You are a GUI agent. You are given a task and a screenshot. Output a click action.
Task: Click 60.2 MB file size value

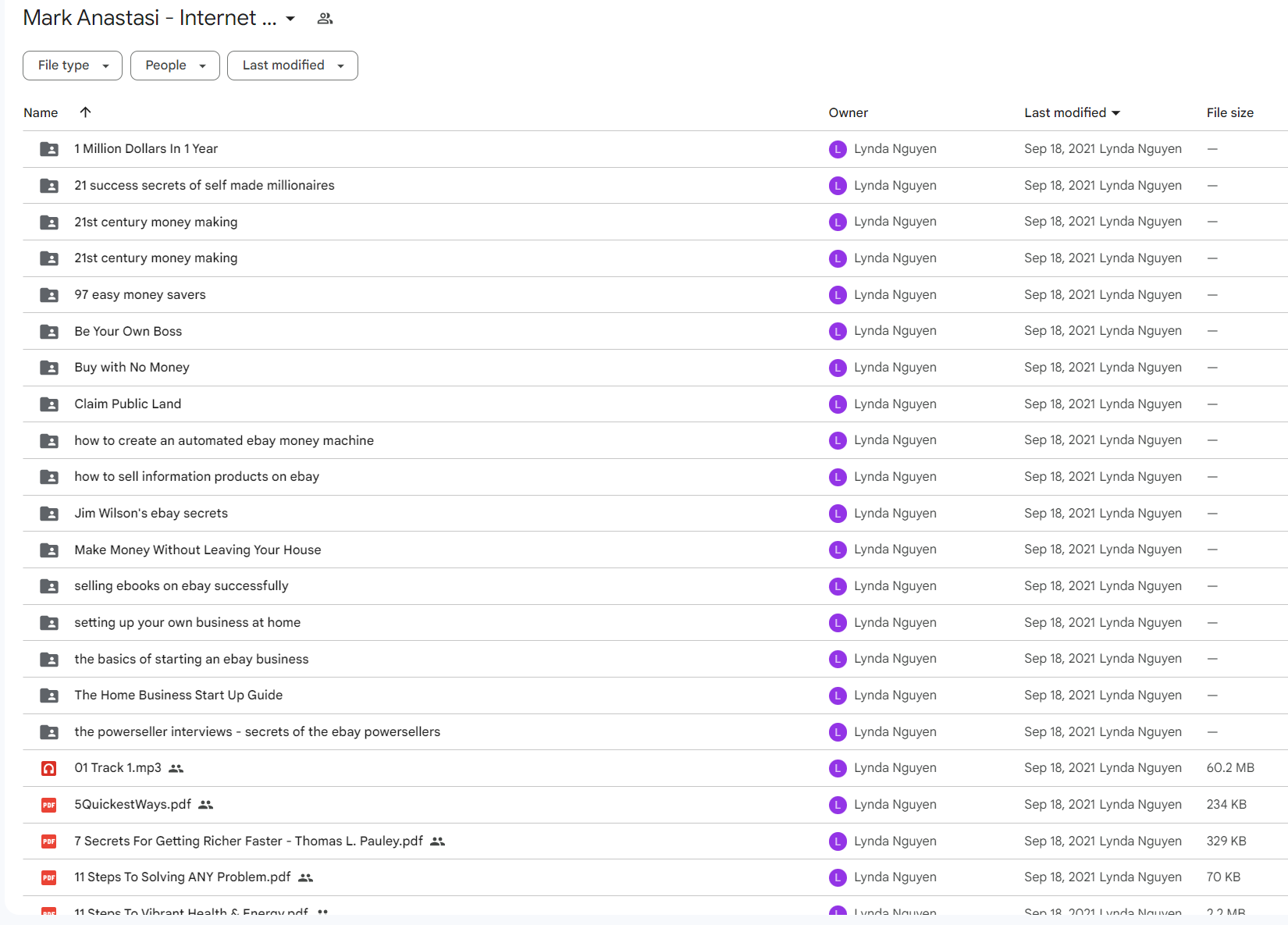pyautogui.click(x=1230, y=768)
